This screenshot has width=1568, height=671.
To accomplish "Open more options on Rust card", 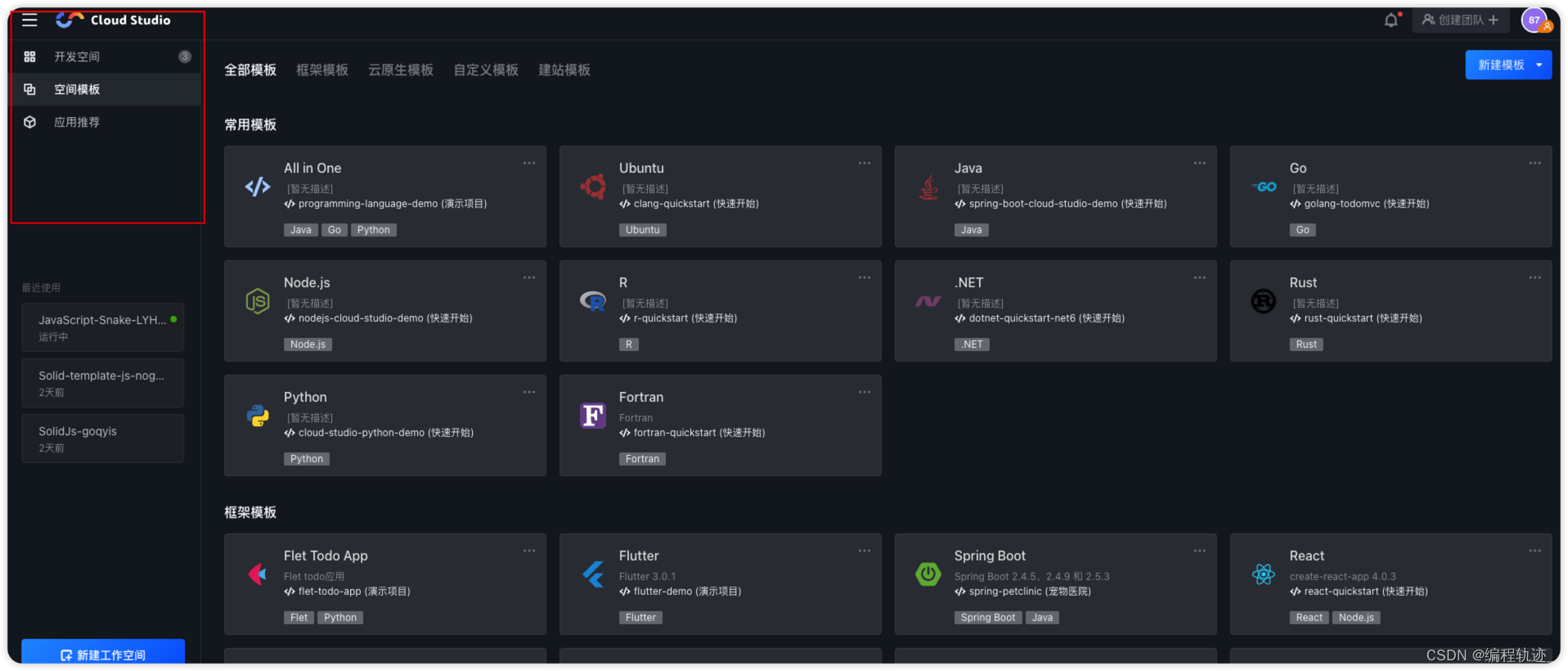I will click(1535, 277).
